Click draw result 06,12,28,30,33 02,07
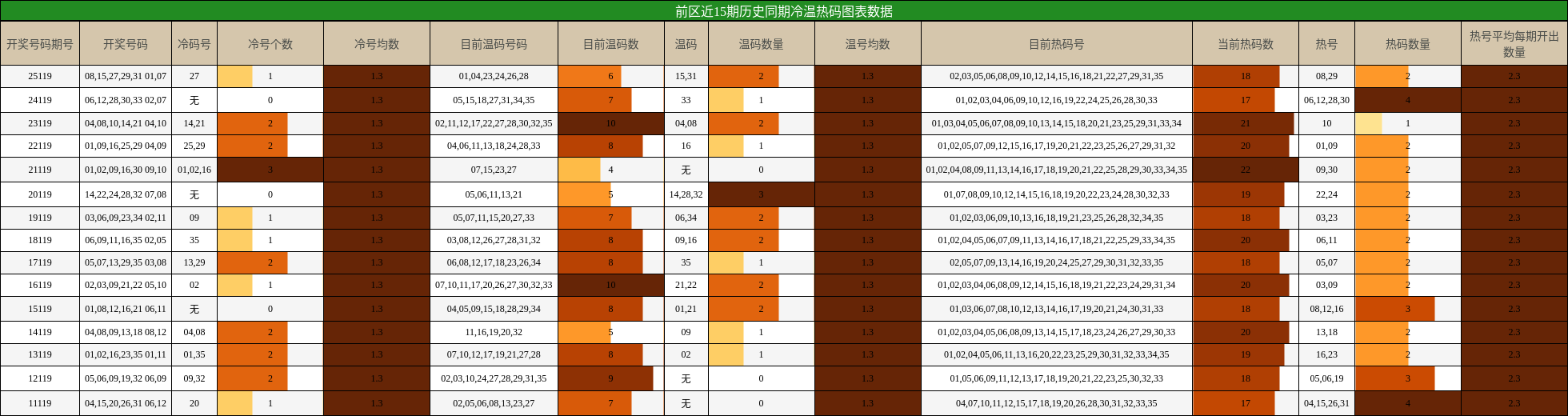The height and width of the screenshot is (416, 1568). (x=126, y=100)
